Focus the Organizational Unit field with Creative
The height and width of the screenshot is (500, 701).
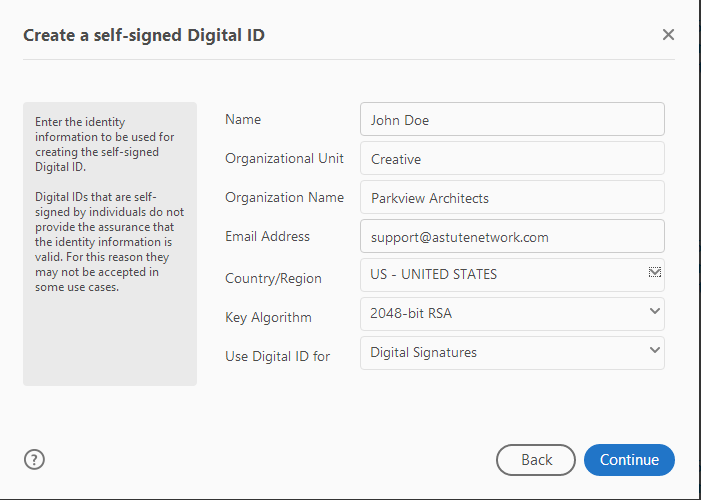click(x=512, y=158)
